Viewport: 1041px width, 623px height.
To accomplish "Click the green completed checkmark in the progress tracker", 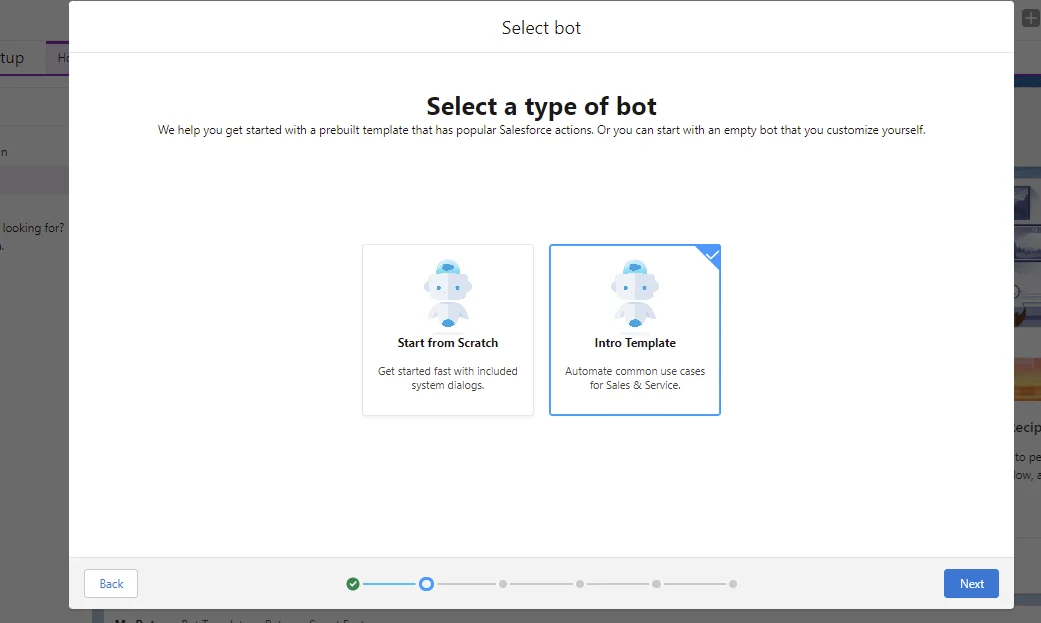I will coord(352,583).
